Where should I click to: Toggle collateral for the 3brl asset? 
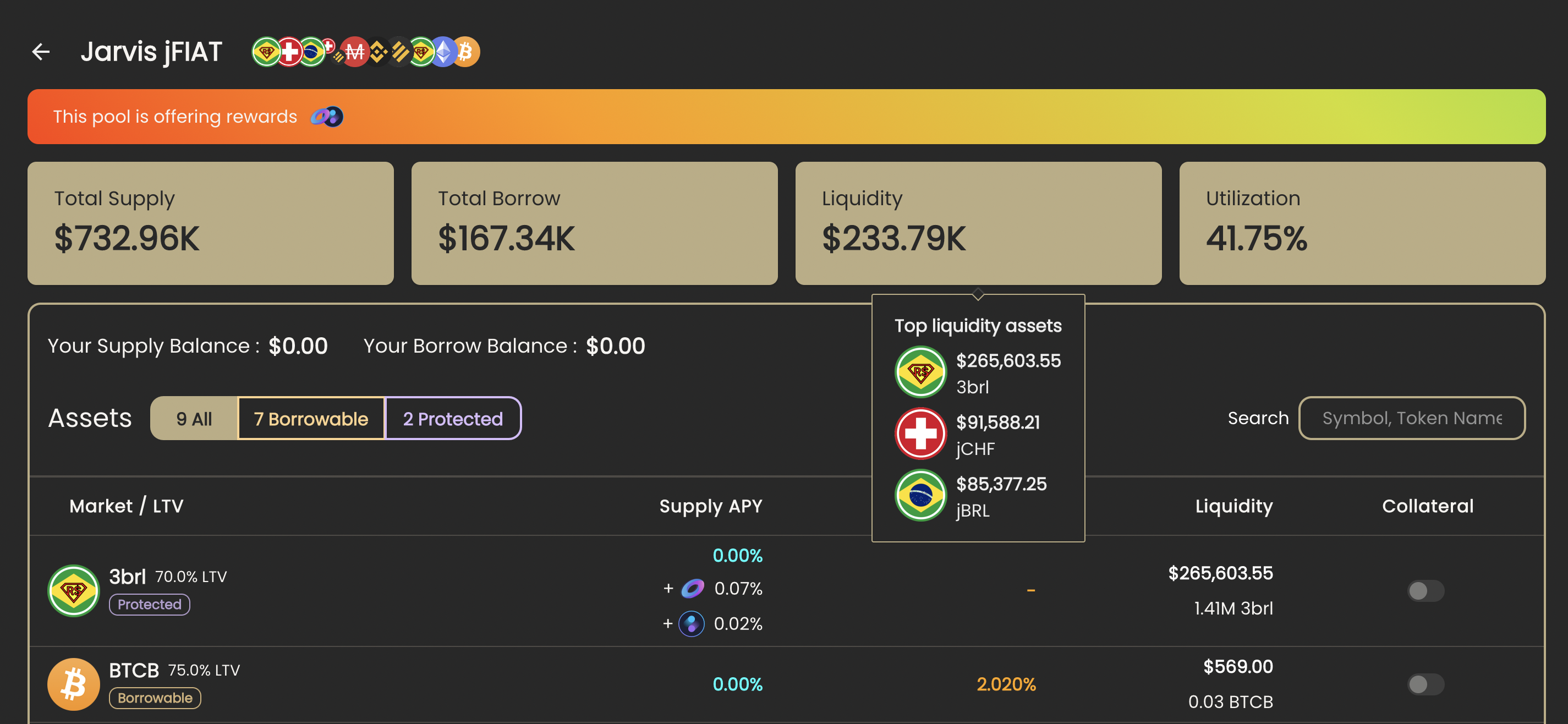click(x=1426, y=590)
